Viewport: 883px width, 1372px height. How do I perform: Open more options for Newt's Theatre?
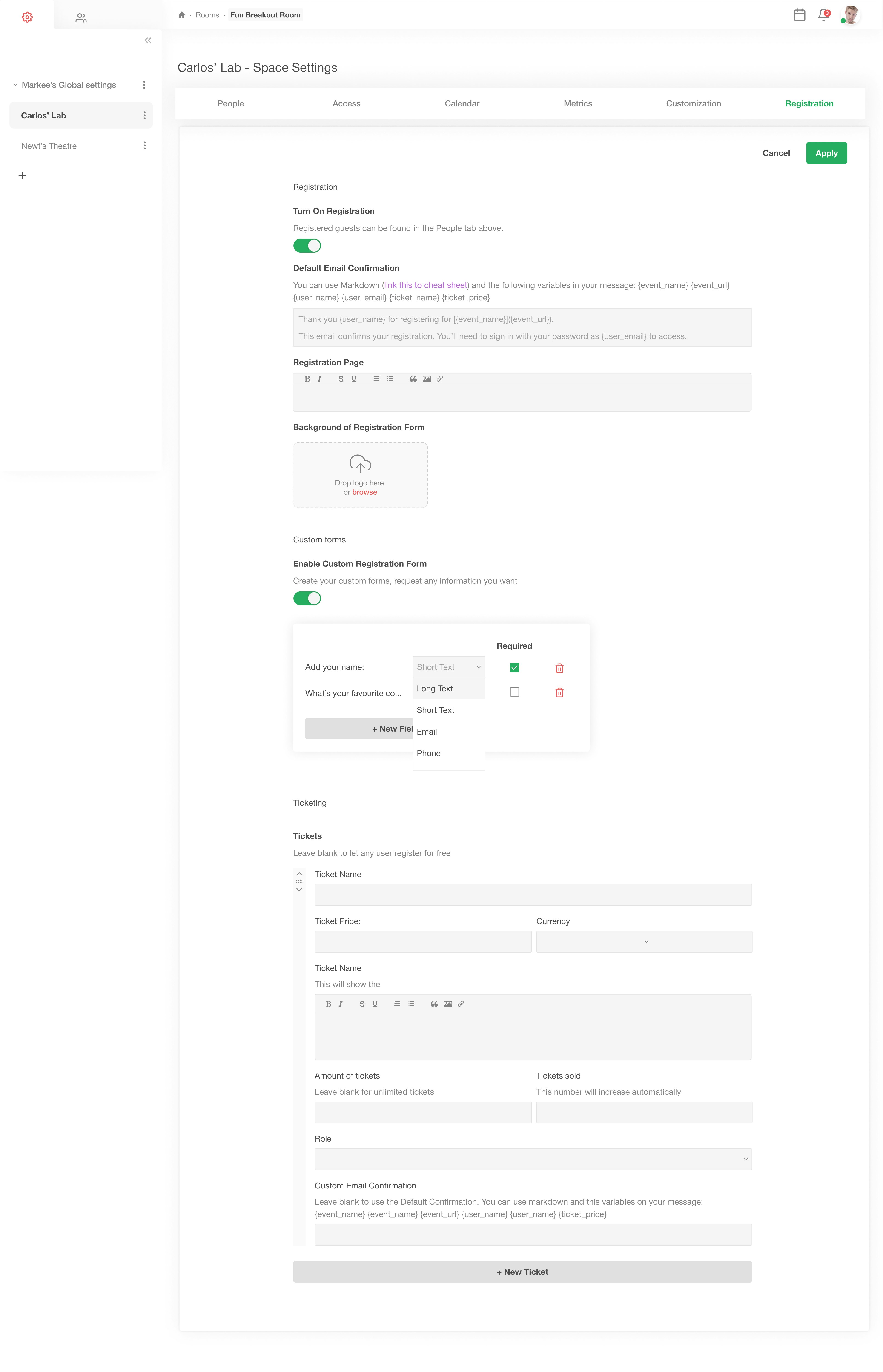pos(144,146)
